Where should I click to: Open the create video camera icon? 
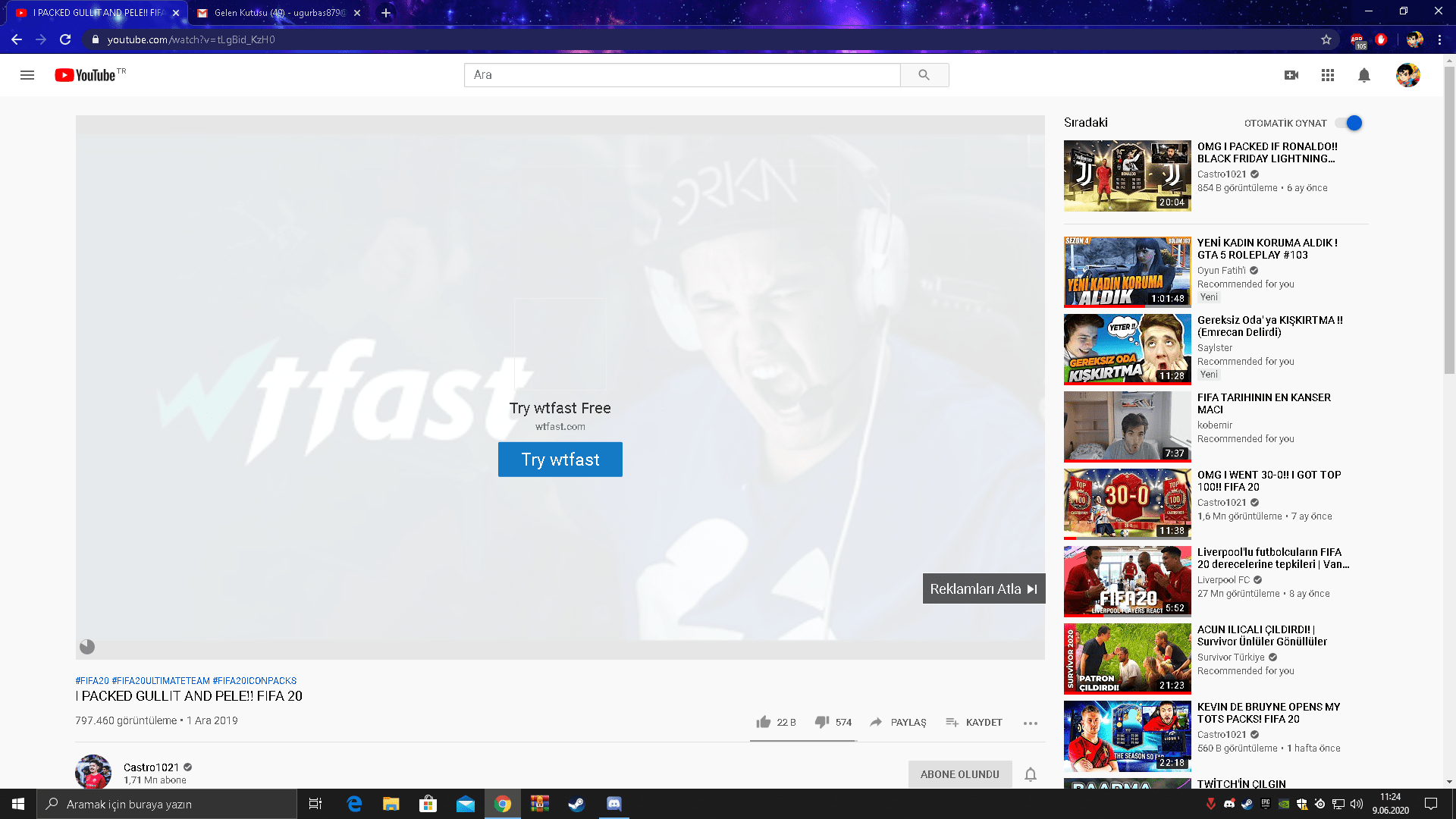click(x=1291, y=75)
